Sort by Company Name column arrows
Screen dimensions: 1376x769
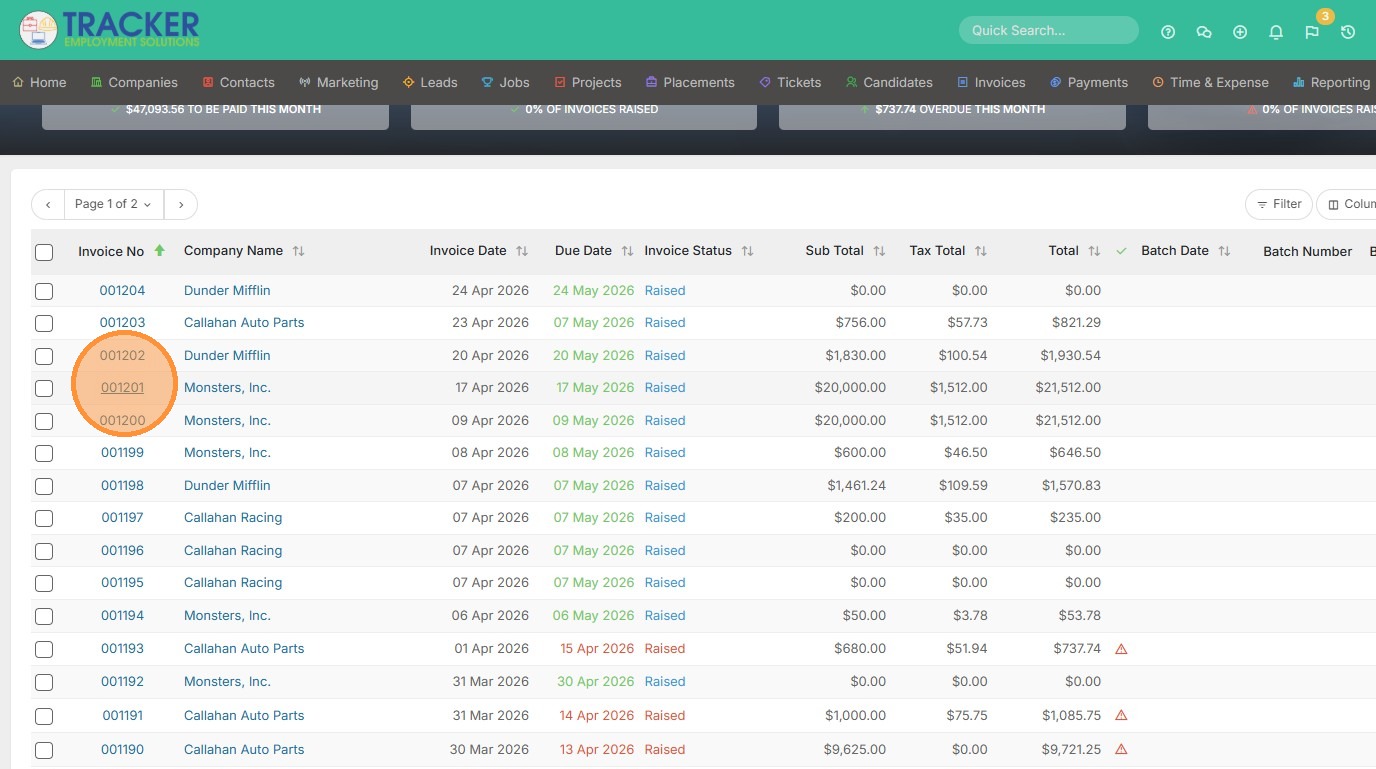click(x=298, y=251)
